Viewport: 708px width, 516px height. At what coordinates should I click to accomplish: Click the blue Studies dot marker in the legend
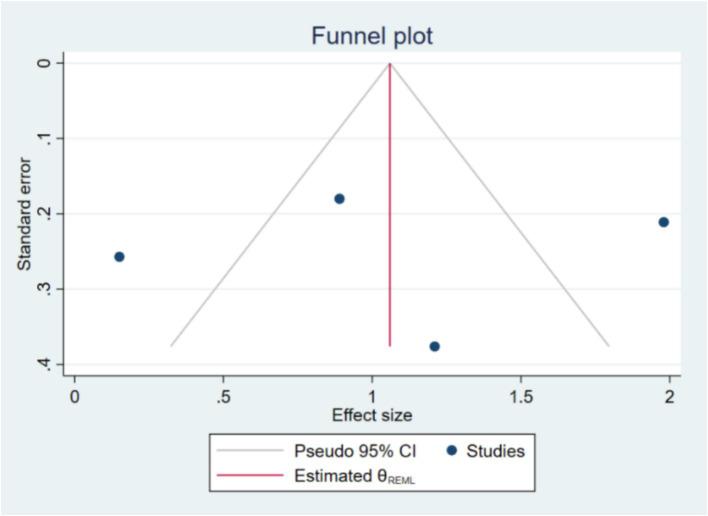[454, 451]
